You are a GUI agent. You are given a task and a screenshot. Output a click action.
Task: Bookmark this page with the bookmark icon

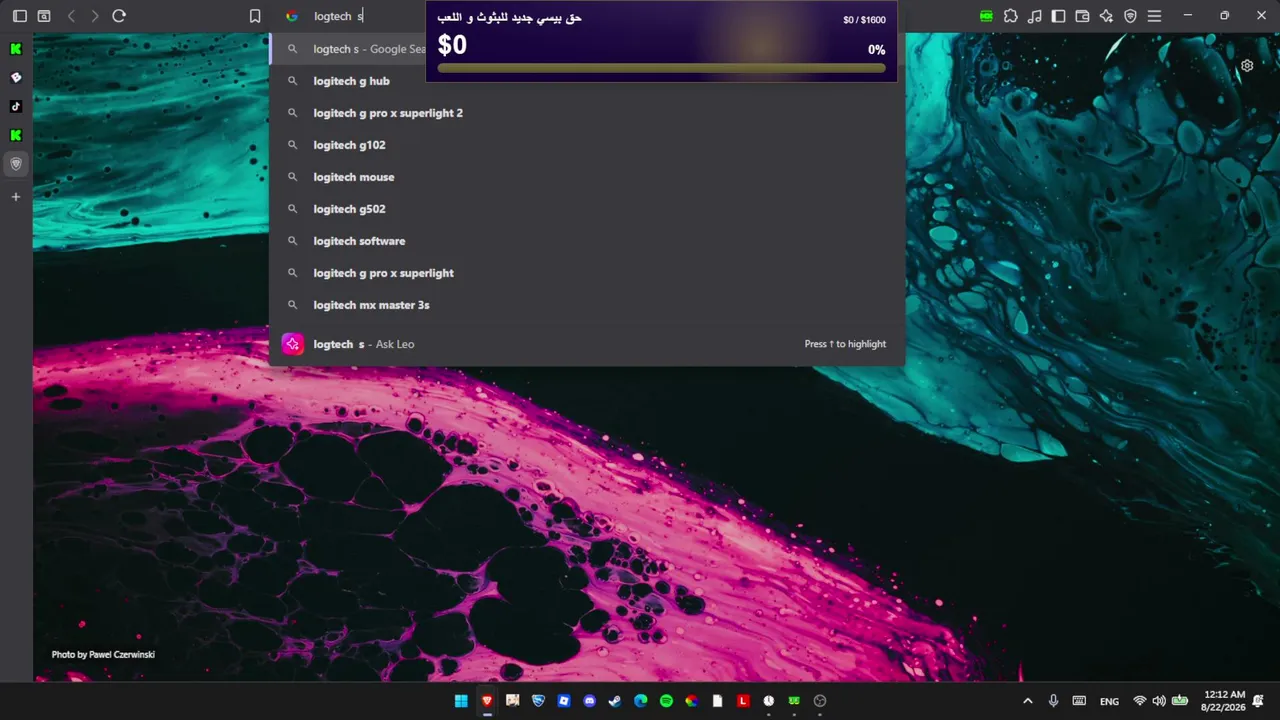pos(255,16)
